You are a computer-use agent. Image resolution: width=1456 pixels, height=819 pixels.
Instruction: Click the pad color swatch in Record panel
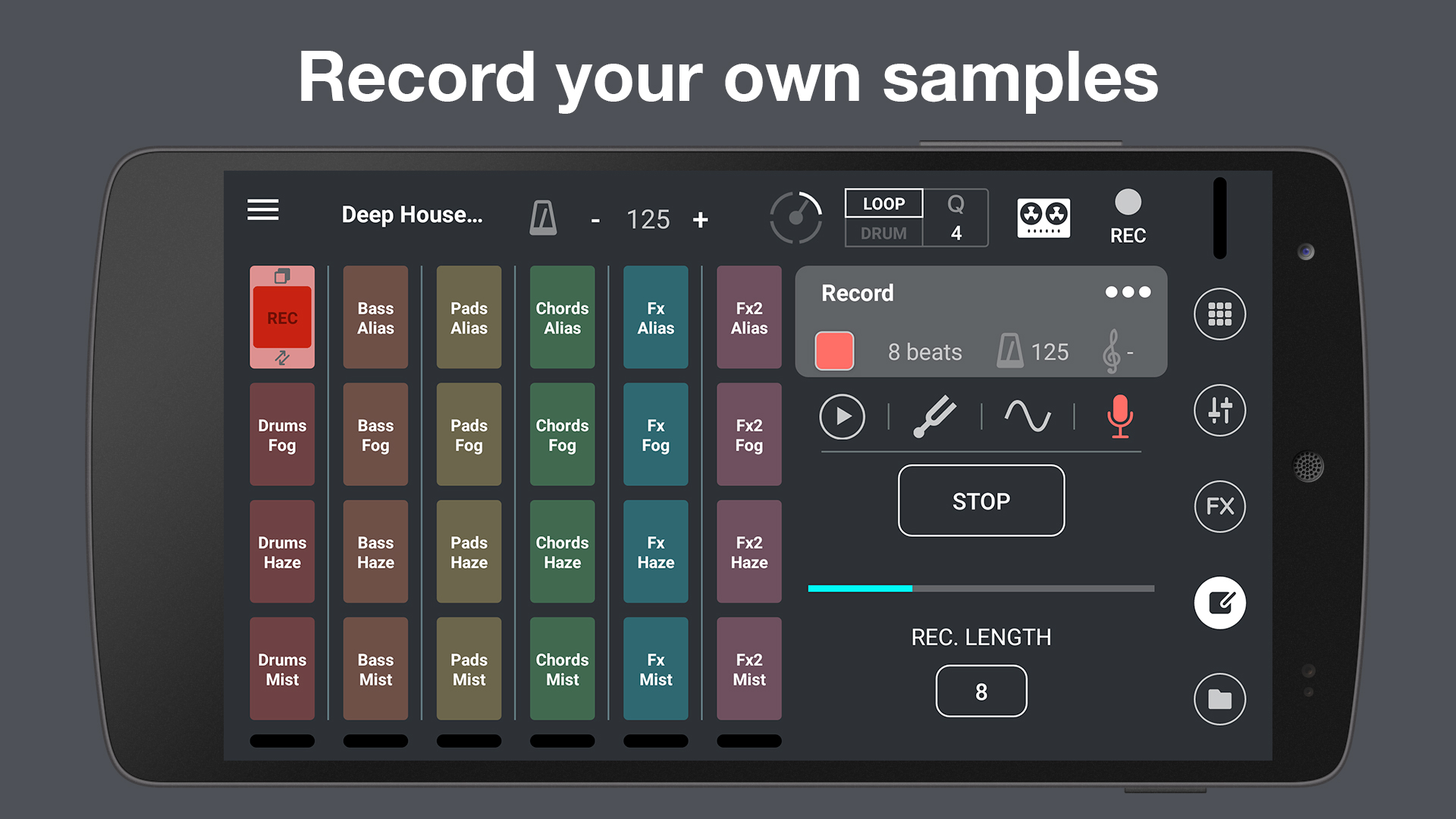(x=834, y=351)
